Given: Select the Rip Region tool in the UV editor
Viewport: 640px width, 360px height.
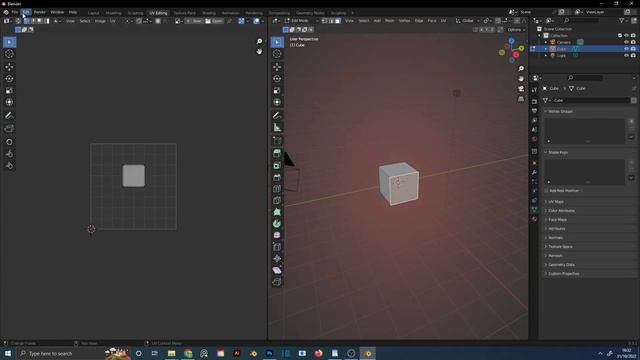Looking at the screenshot, I should (9, 129).
